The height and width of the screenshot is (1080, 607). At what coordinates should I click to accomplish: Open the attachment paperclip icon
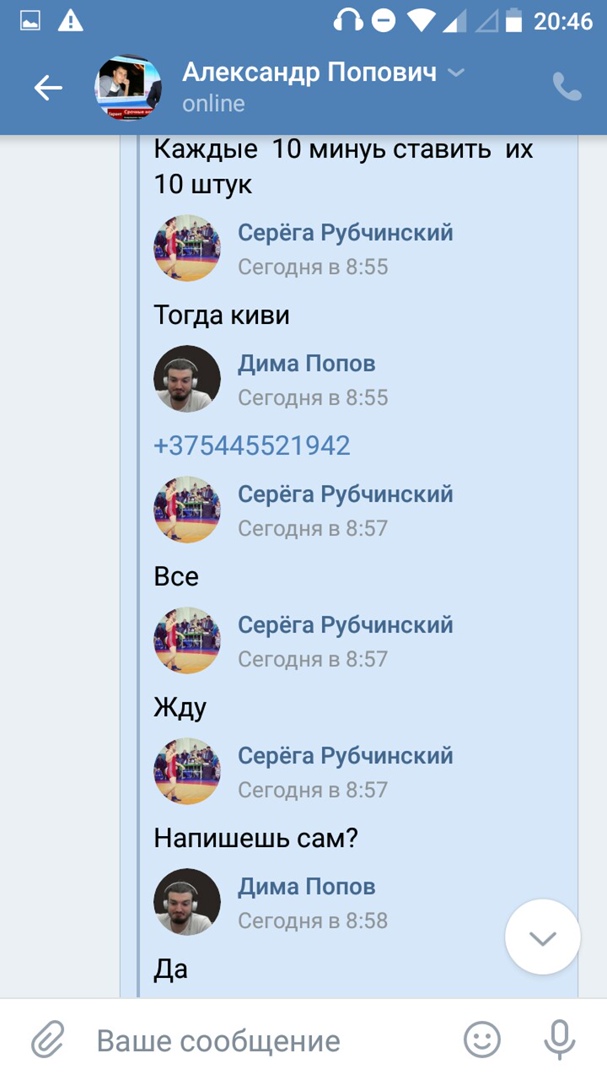[48, 1039]
